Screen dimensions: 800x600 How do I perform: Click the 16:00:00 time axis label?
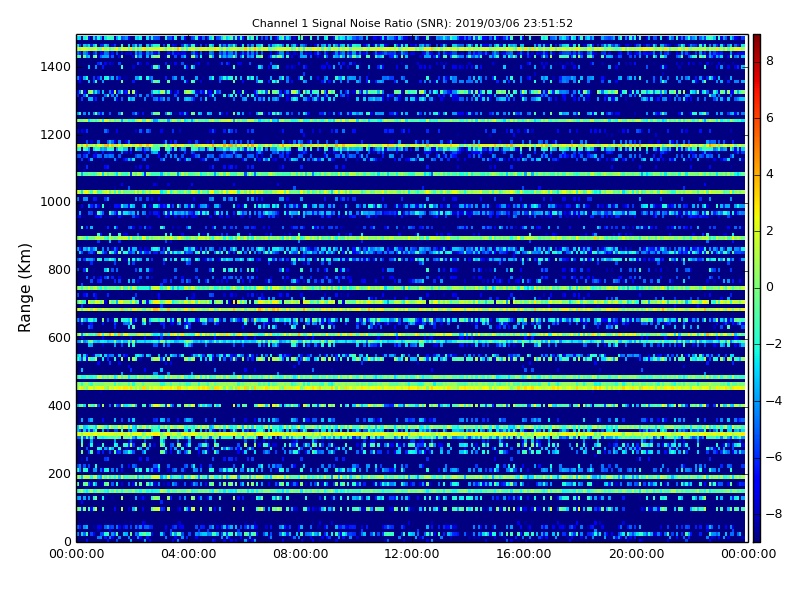[523, 554]
